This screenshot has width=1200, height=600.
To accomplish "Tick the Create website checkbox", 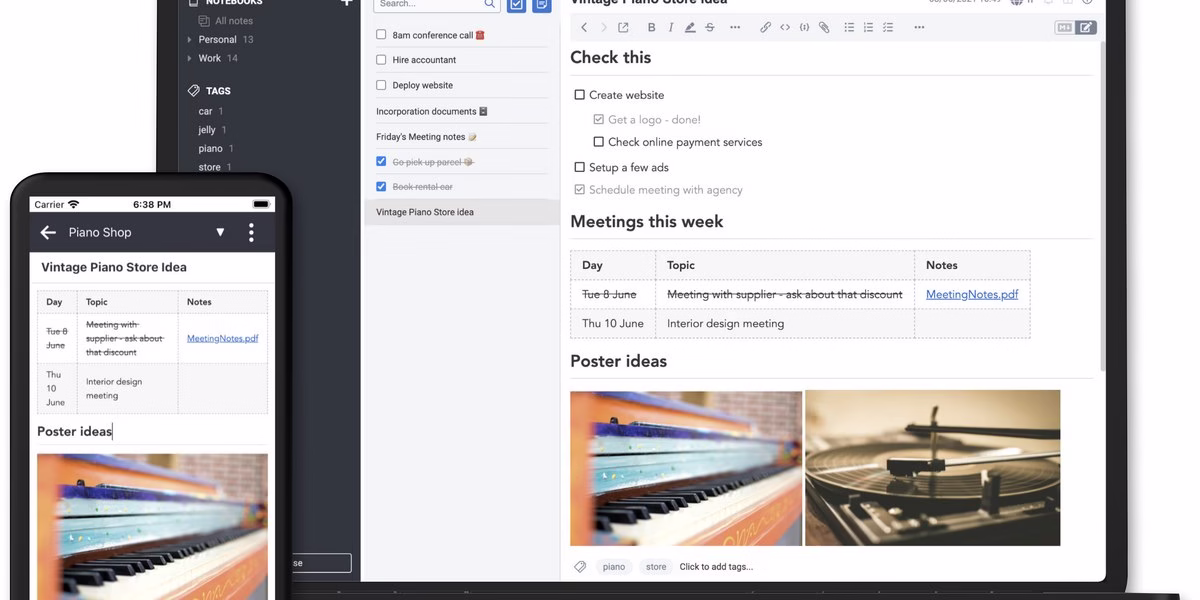I will tap(580, 95).
